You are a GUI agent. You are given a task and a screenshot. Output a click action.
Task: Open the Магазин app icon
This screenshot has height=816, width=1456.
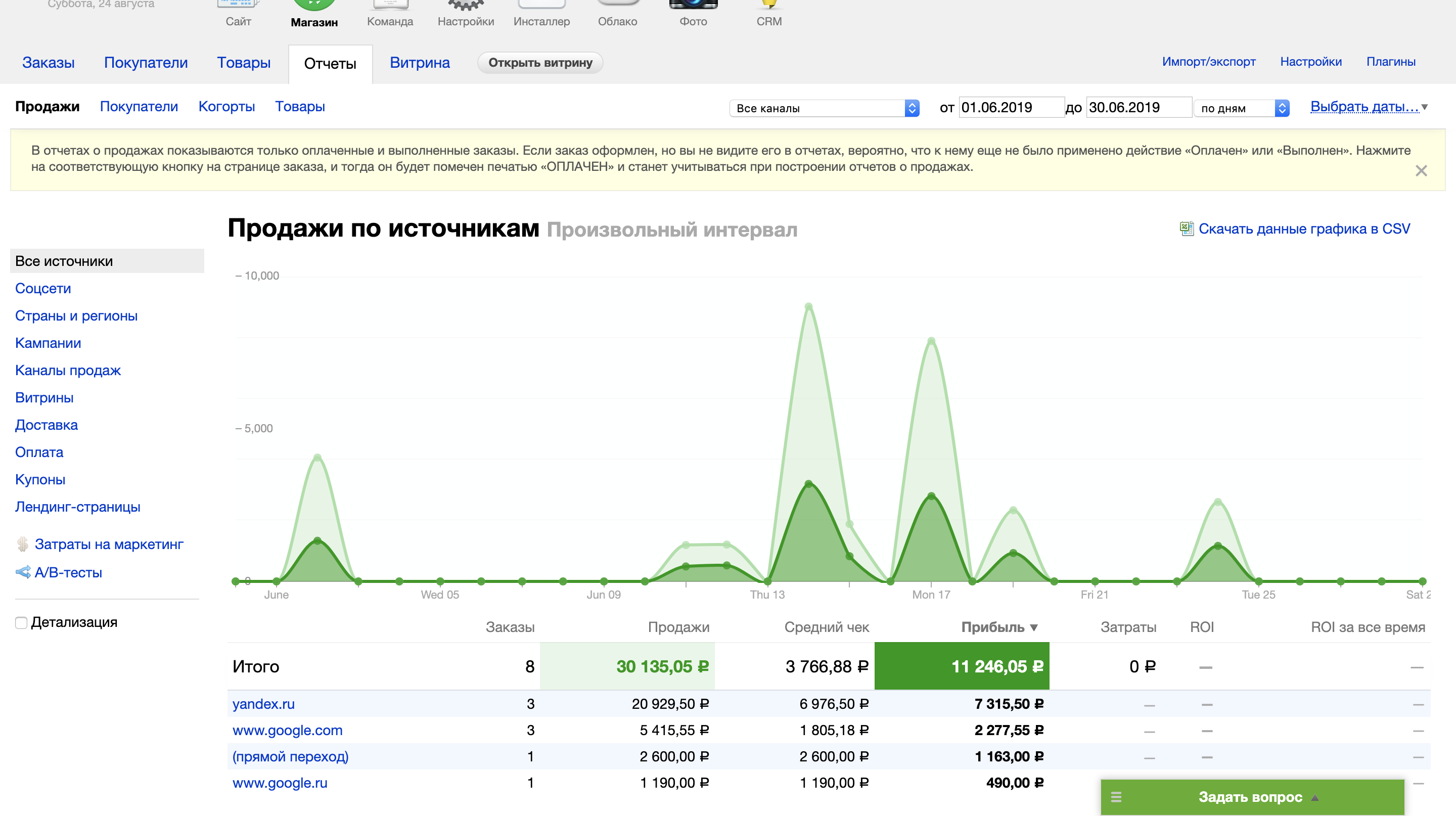[314, 6]
